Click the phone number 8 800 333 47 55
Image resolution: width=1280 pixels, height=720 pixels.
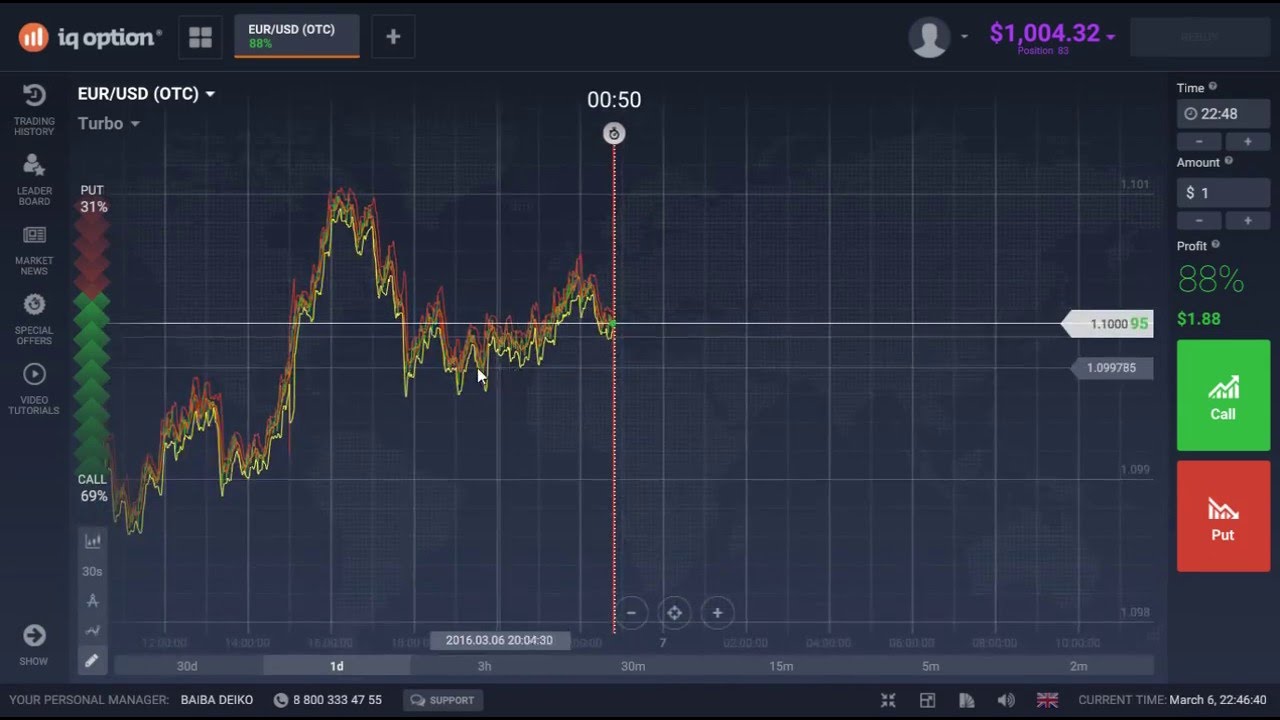click(337, 700)
